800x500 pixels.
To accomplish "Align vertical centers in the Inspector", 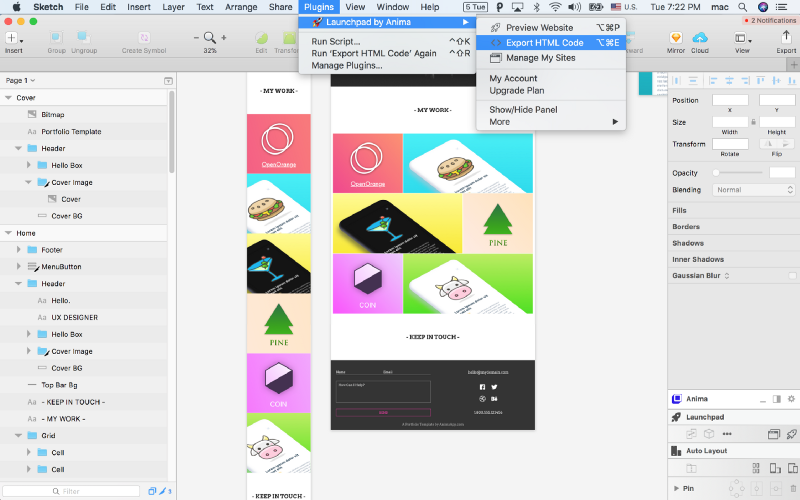I will click(x=777, y=81).
